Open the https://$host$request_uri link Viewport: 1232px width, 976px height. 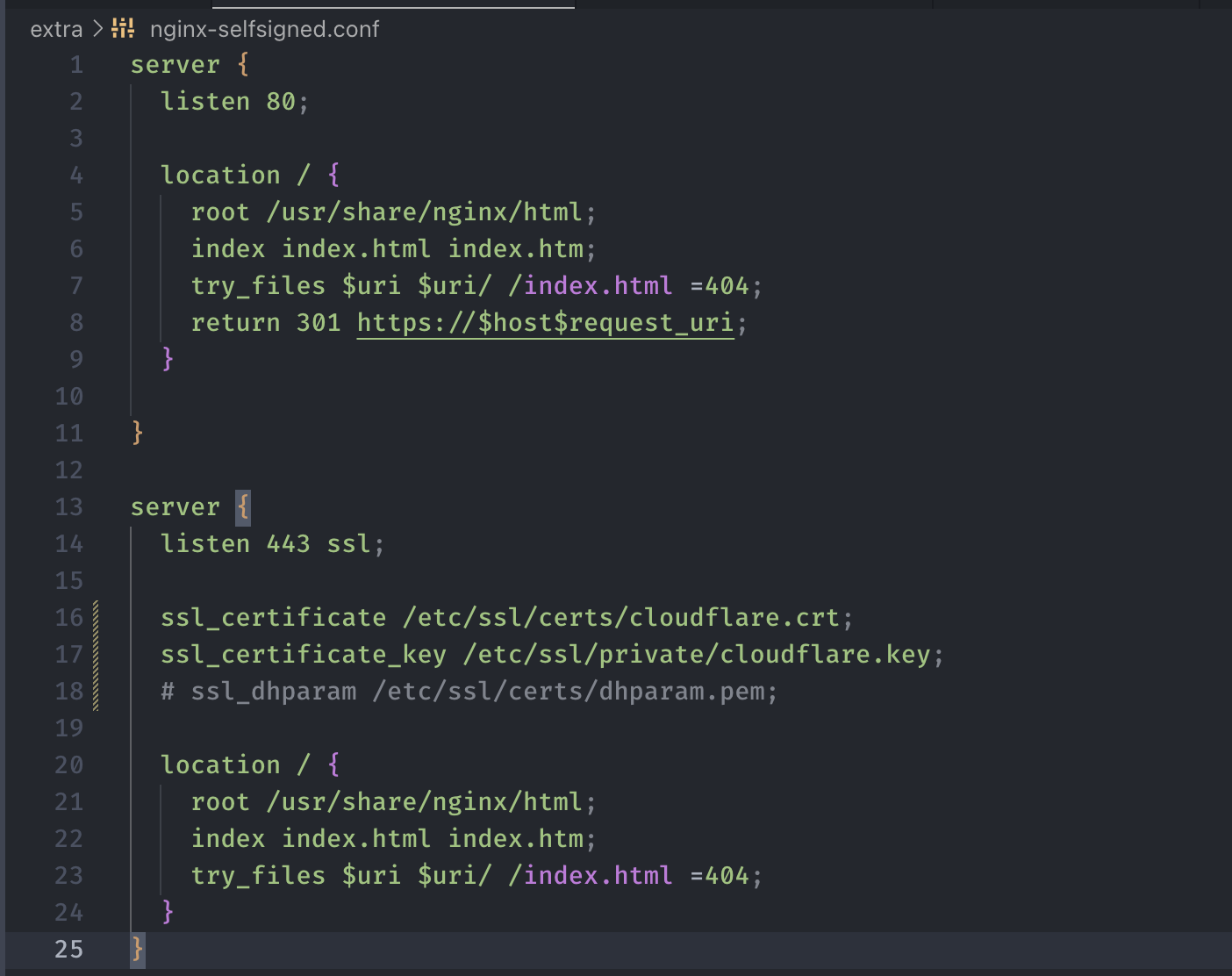(545, 323)
